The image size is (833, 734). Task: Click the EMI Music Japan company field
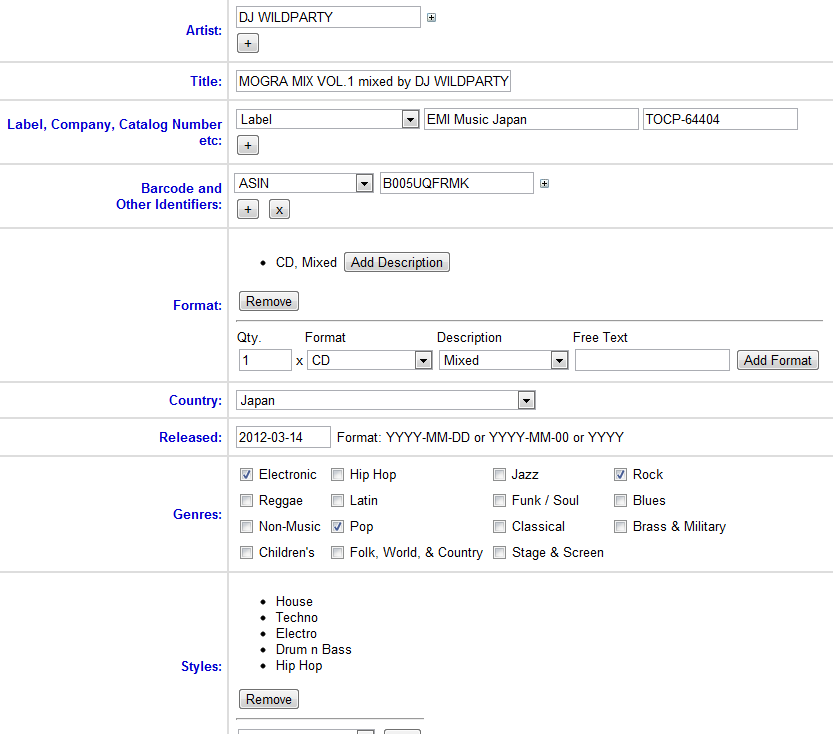coord(531,120)
